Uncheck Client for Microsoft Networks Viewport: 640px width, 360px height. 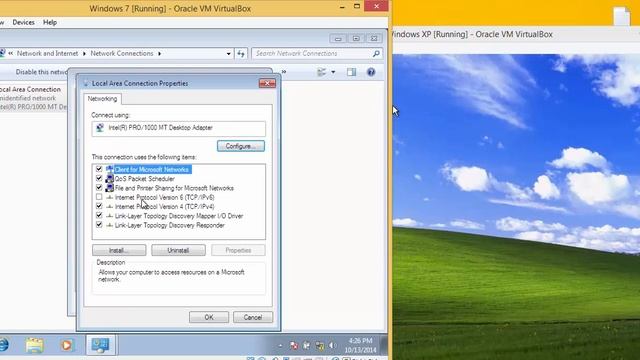coord(99,169)
